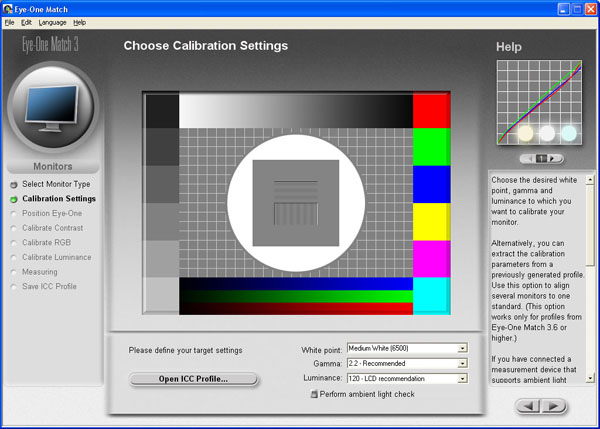
Task: Click the Help gamma curve graph thumbnail
Action: coord(539,102)
